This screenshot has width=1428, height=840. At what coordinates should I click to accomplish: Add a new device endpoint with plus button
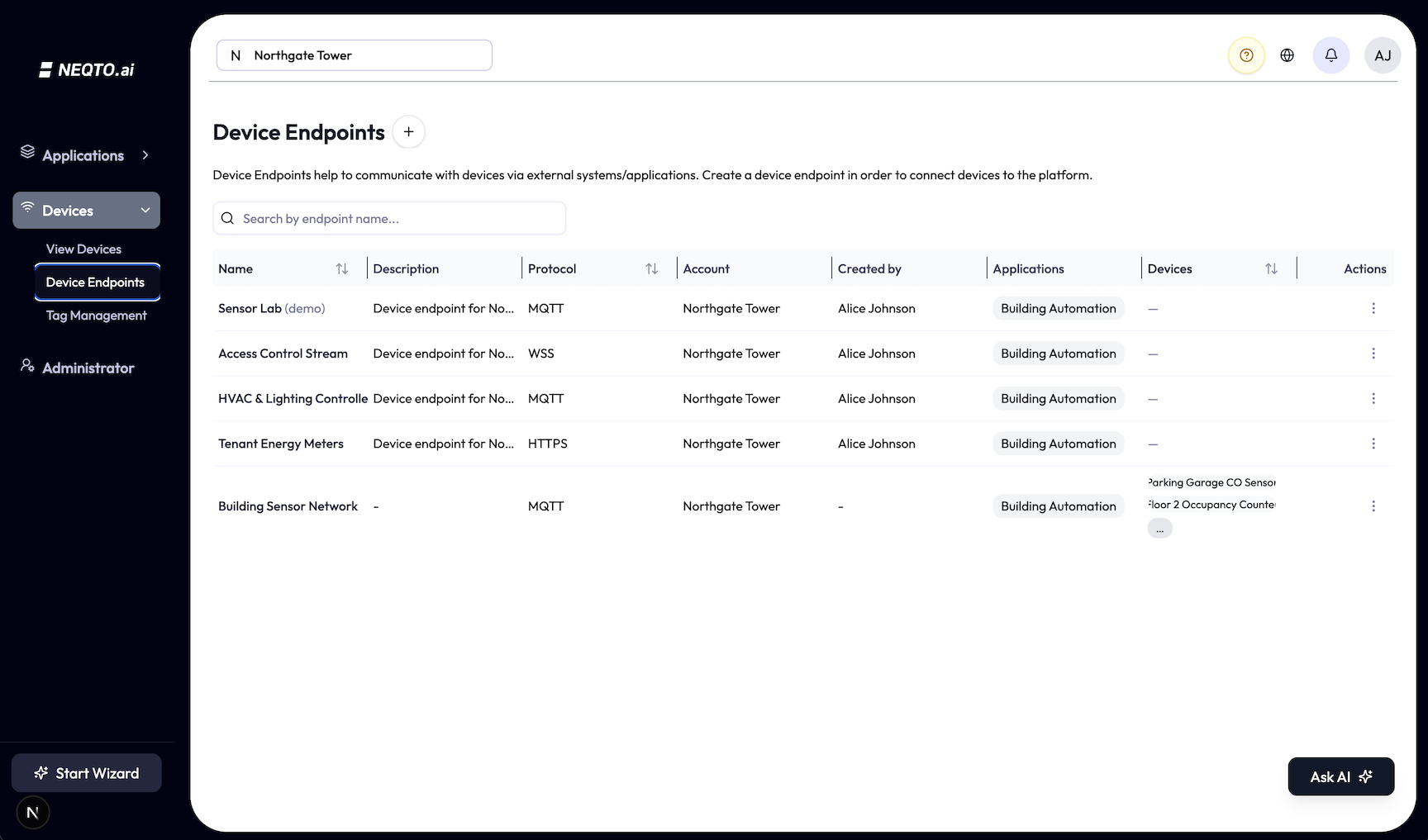(408, 132)
